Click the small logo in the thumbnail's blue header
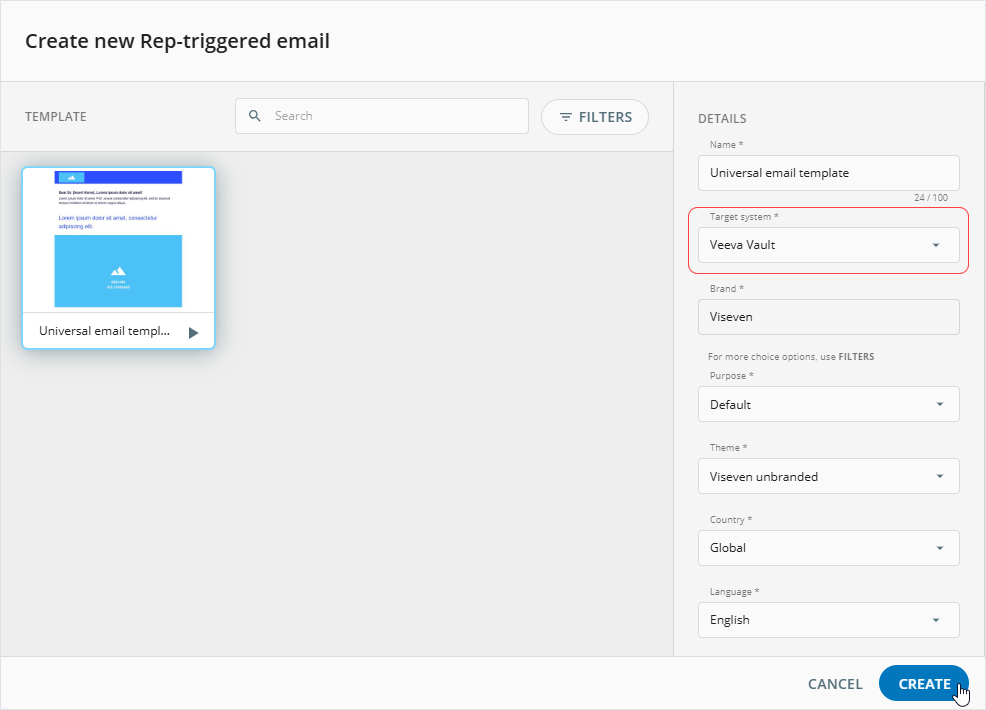 tap(70, 177)
